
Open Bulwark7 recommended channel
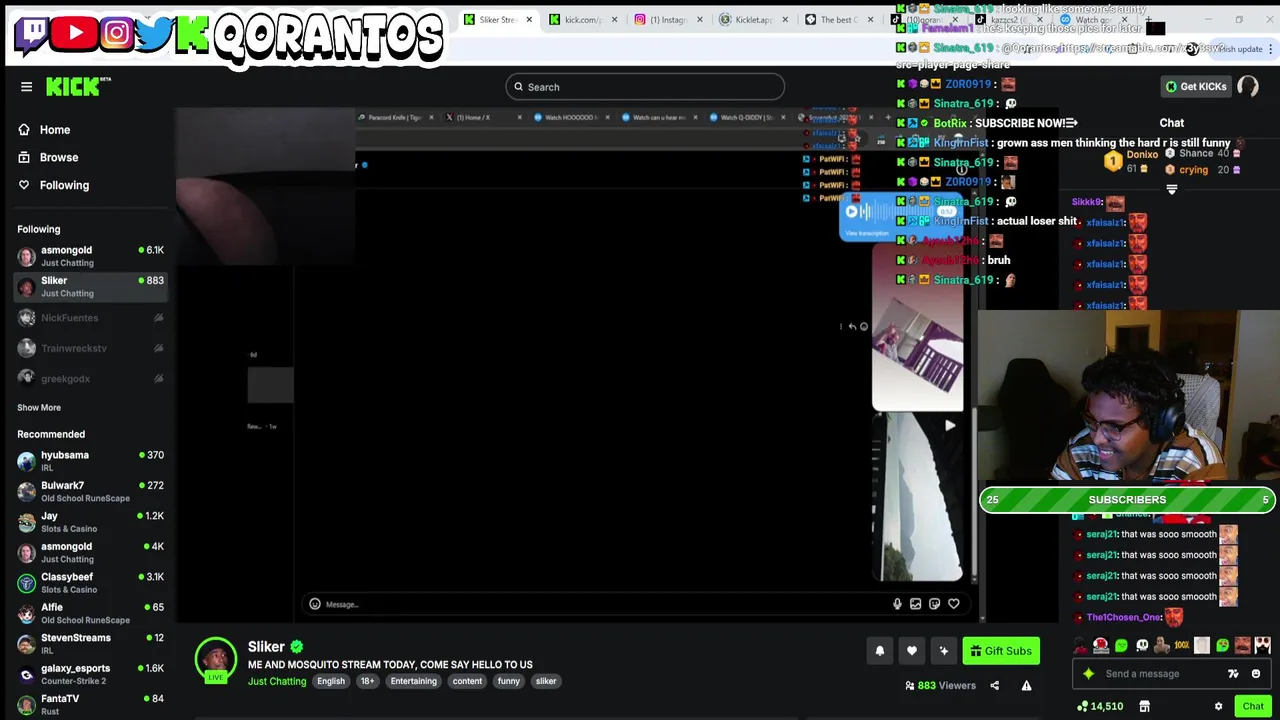90,491
